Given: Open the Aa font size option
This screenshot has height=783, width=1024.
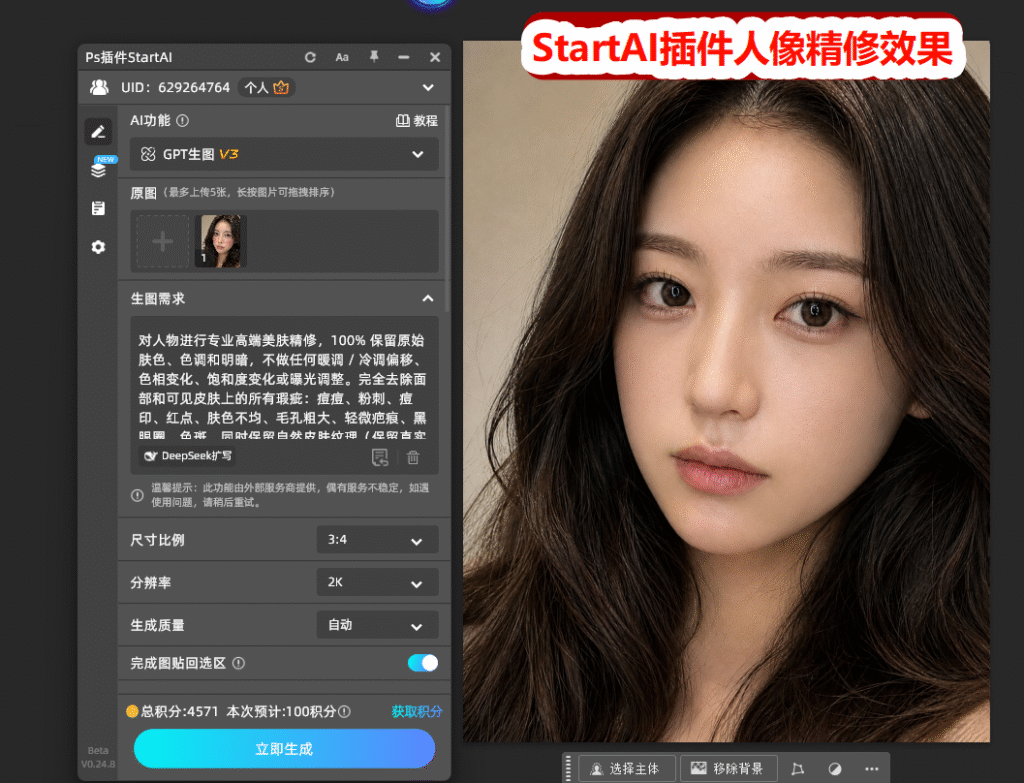Looking at the screenshot, I should point(342,57).
